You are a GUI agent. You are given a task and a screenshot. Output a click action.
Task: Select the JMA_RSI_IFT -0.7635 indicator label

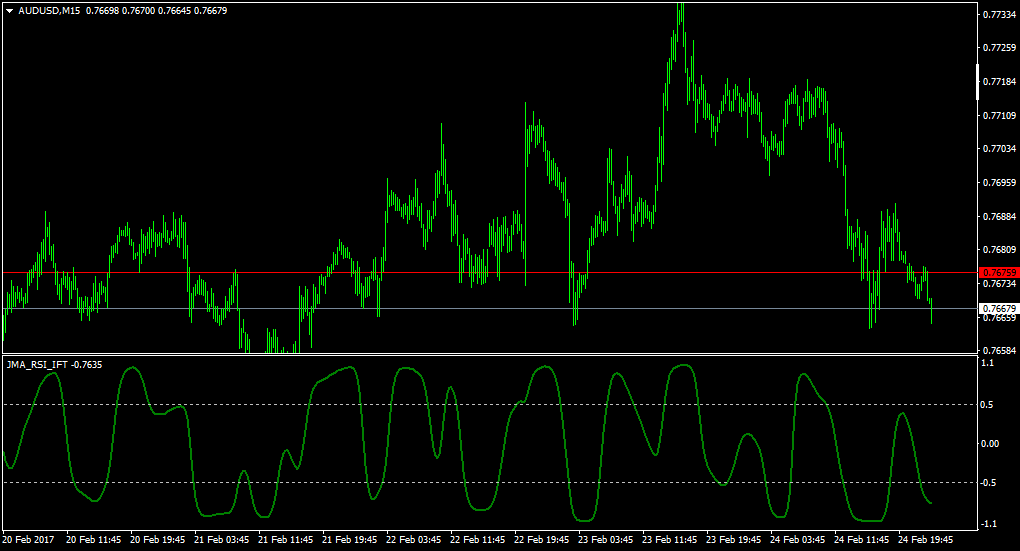pyautogui.click(x=54, y=365)
